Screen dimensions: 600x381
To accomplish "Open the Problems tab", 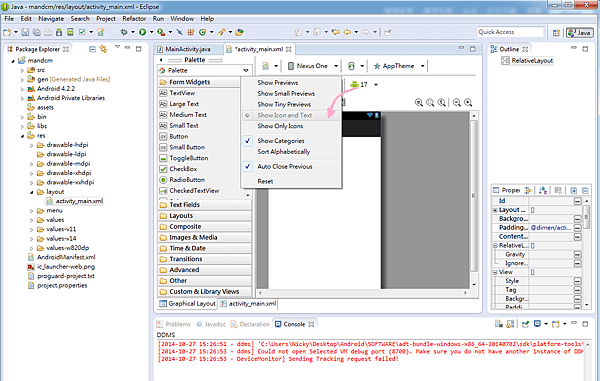I will [174, 324].
